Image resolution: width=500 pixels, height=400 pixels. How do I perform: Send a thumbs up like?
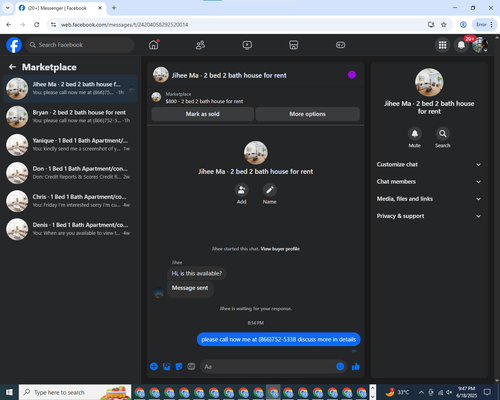(356, 367)
